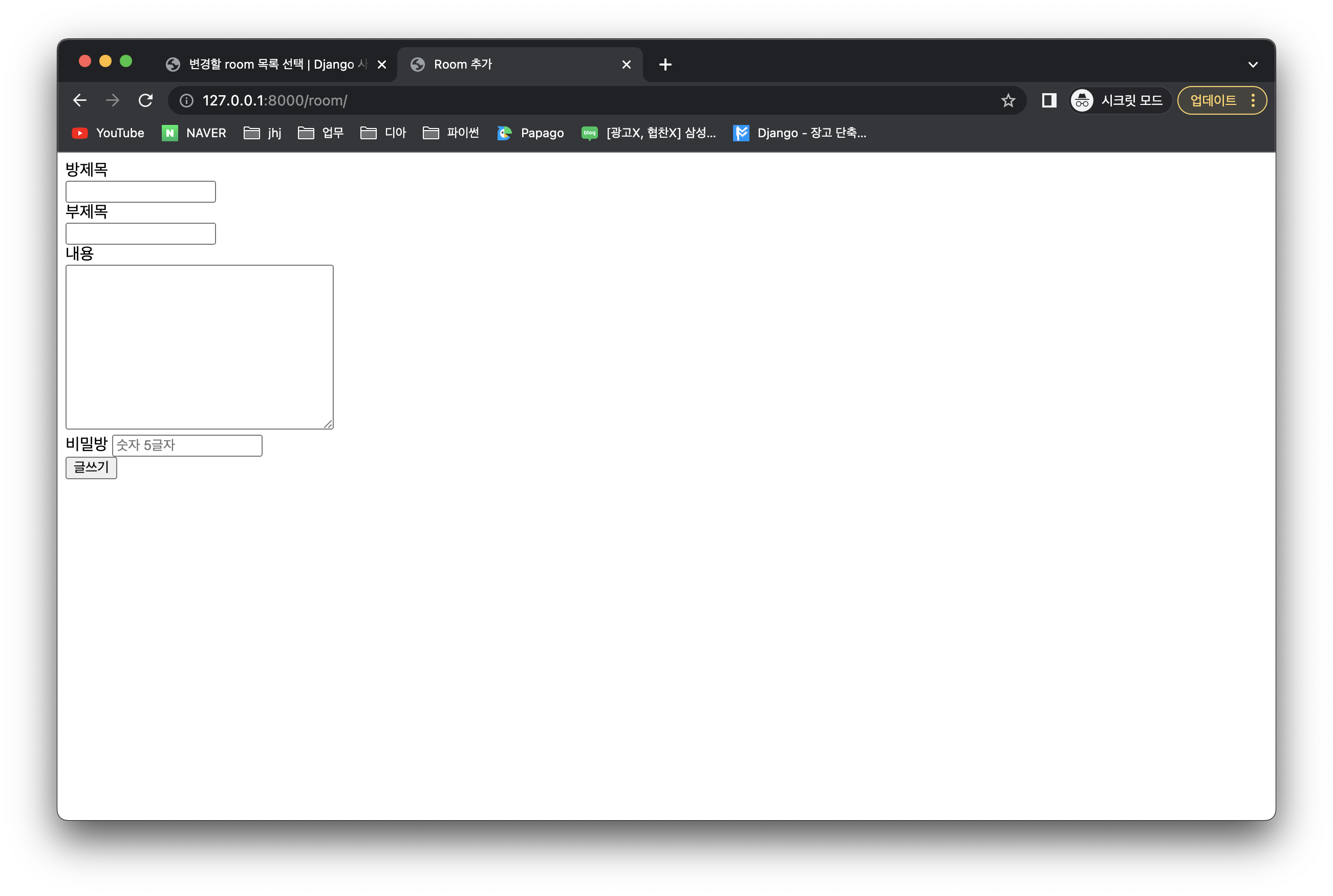The height and width of the screenshot is (896, 1333).
Task: Close the Django admin room tab
Action: 382,65
